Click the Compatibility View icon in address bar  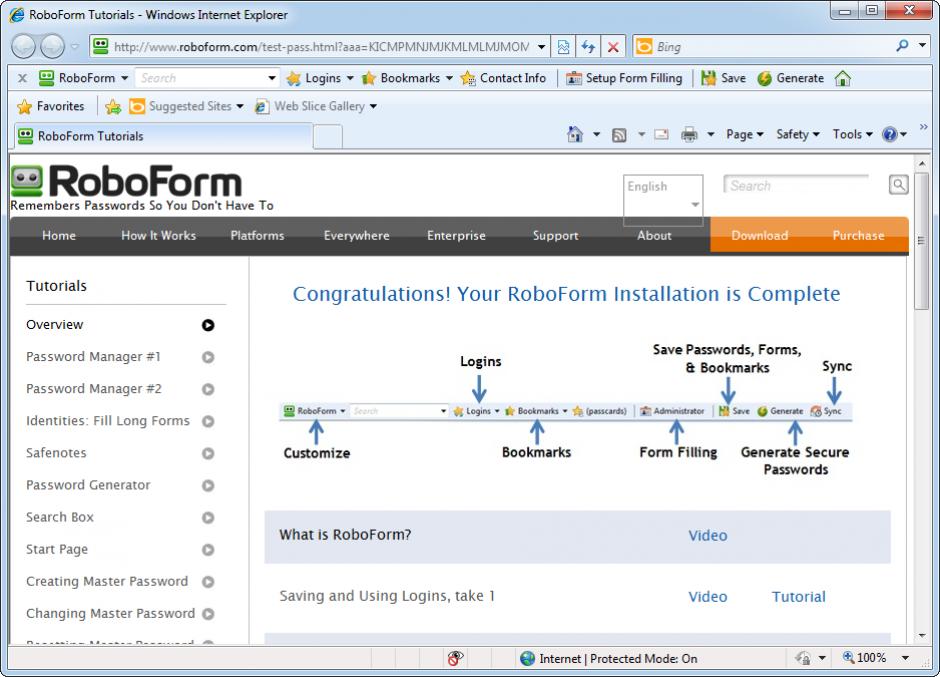point(564,47)
